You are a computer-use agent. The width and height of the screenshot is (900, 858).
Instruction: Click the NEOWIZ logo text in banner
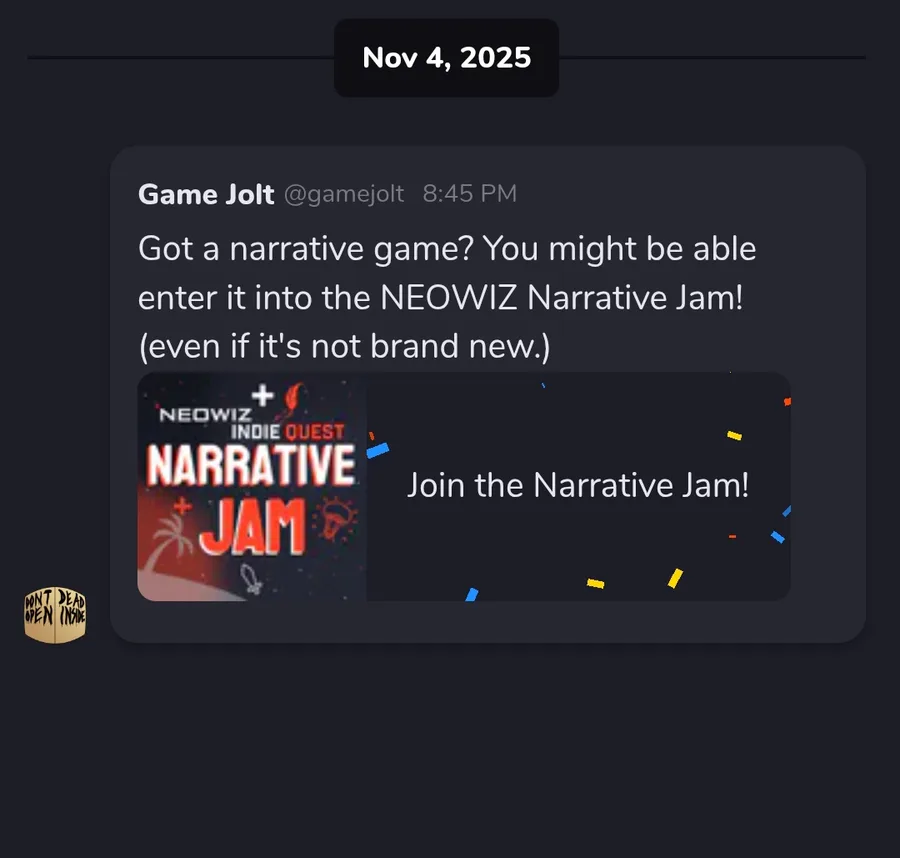click(x=205, y=414)
